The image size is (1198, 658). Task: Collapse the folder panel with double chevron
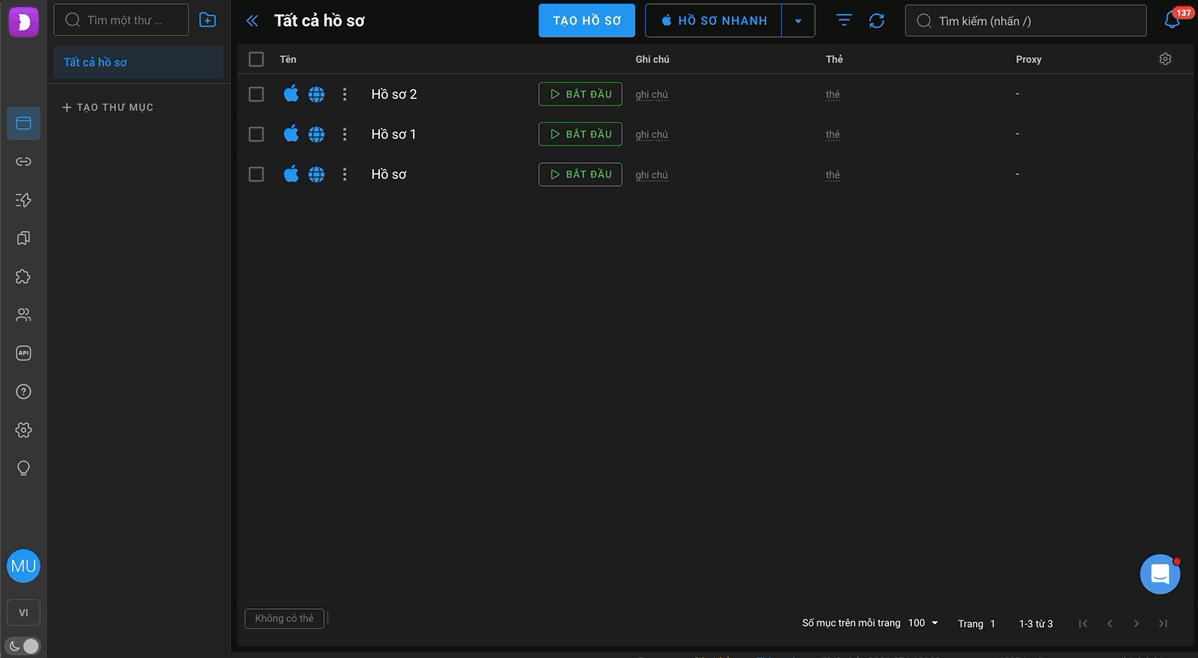click(x=252, y=21)
